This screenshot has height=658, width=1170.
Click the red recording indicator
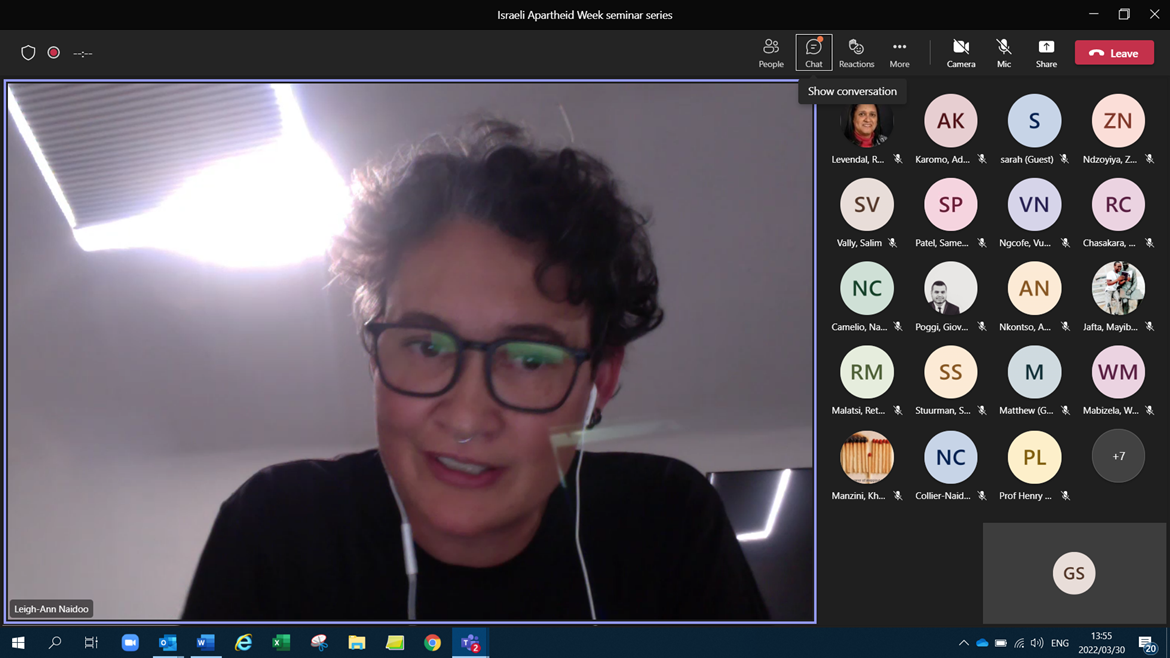[x=54, y=53]
